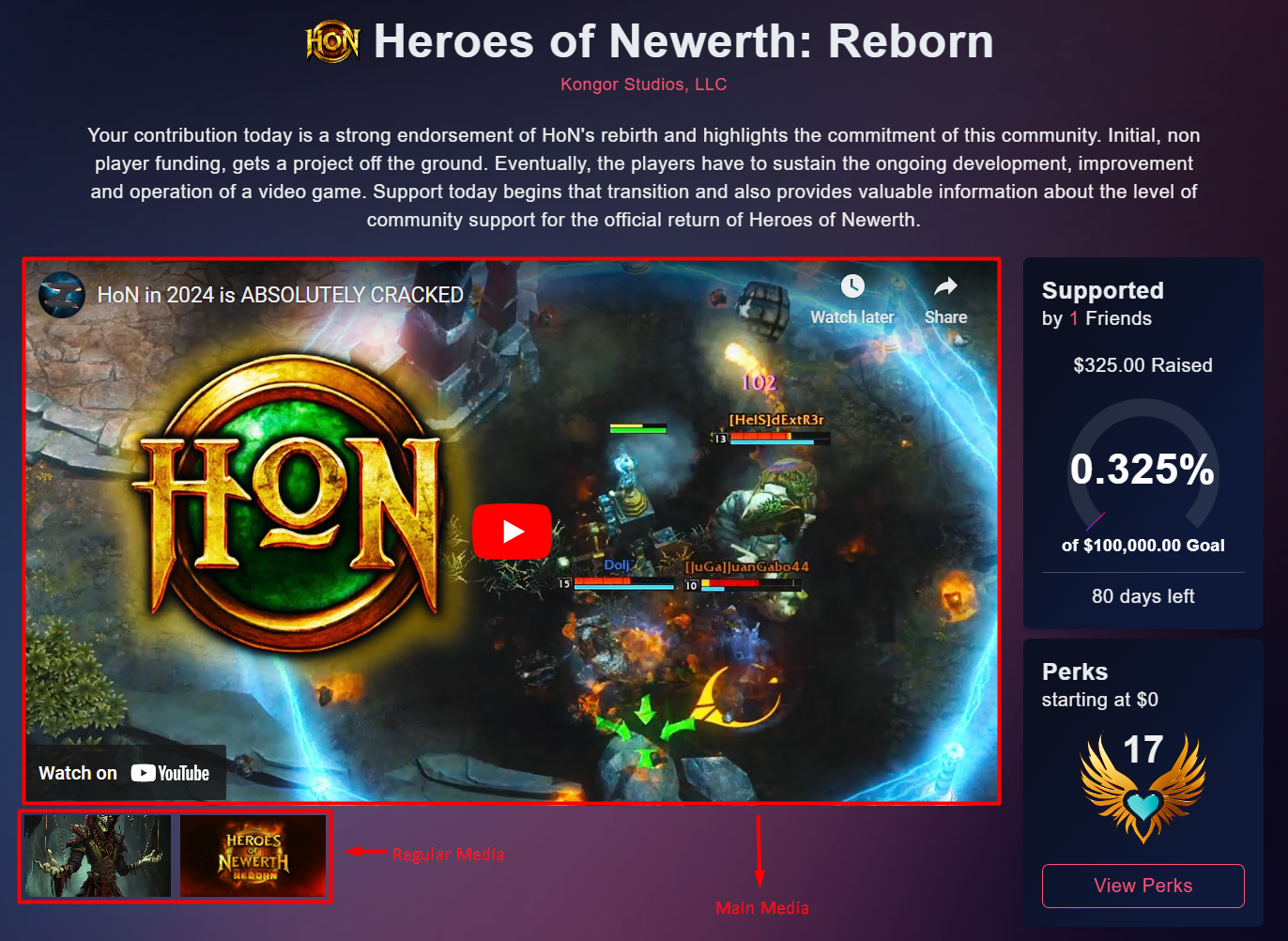This screenshot has height=941, width=1288.
Task: Click the '$325.00 Raised' amount text
Action: tap(1142, 365)
